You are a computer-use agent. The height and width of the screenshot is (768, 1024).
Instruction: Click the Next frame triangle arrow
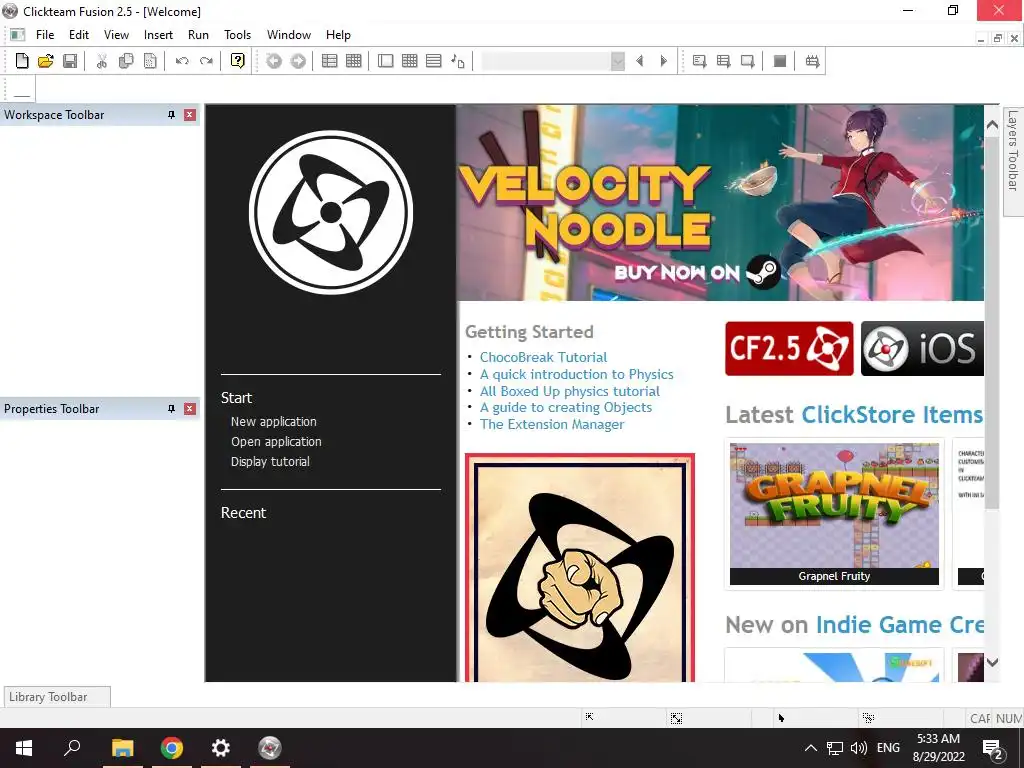[x=664, y=61]
